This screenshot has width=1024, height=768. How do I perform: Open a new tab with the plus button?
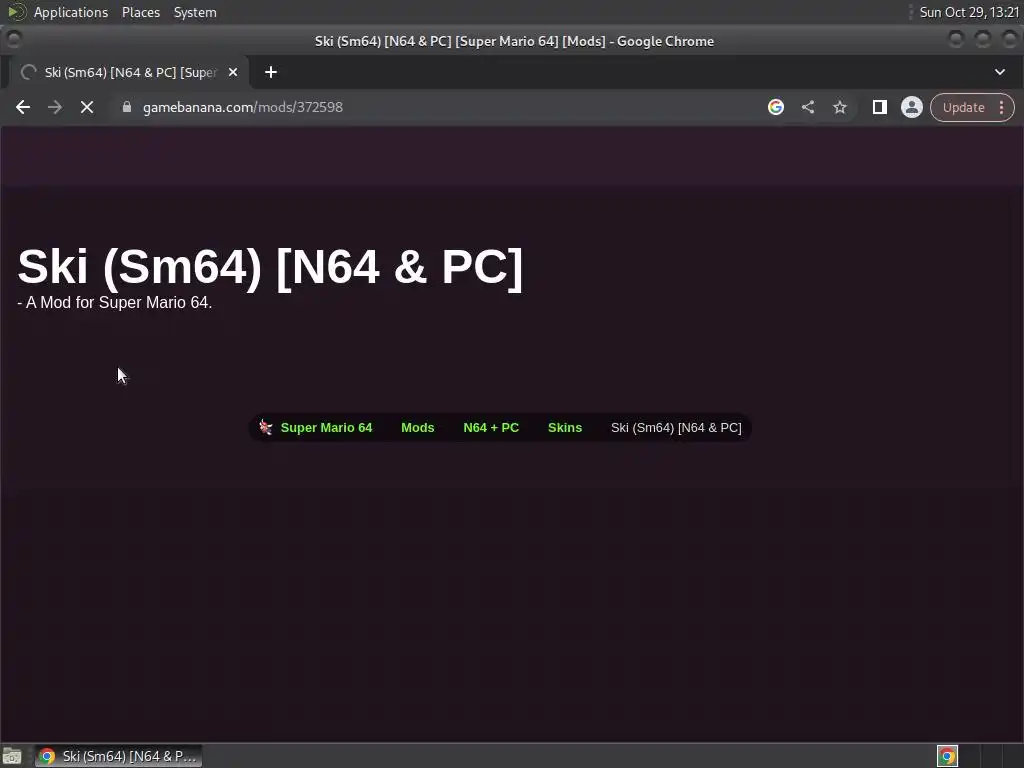[271, 72]
